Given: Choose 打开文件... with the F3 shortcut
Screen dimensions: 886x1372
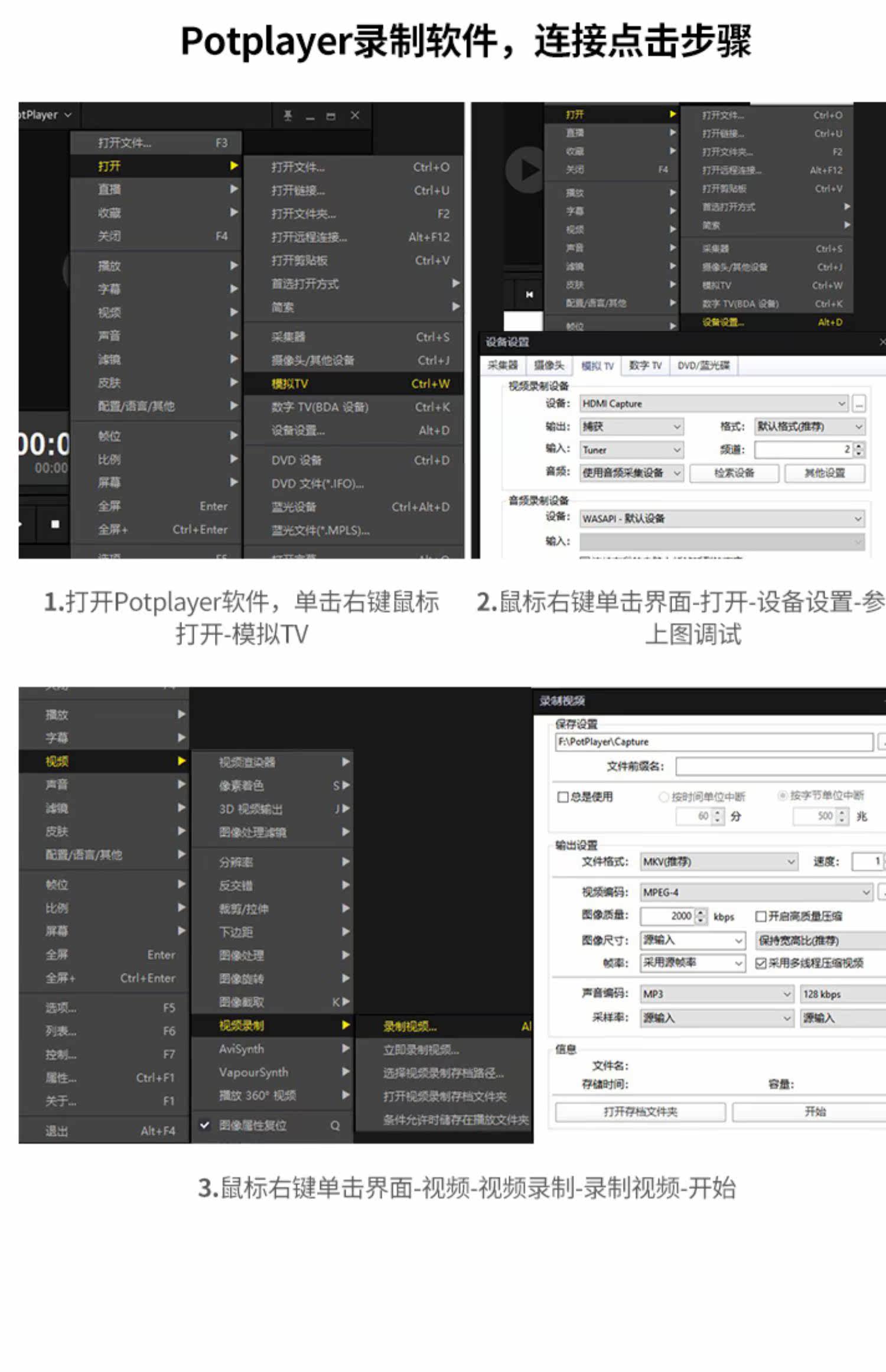Looking at the screenshot, I should tap(156, 143).
